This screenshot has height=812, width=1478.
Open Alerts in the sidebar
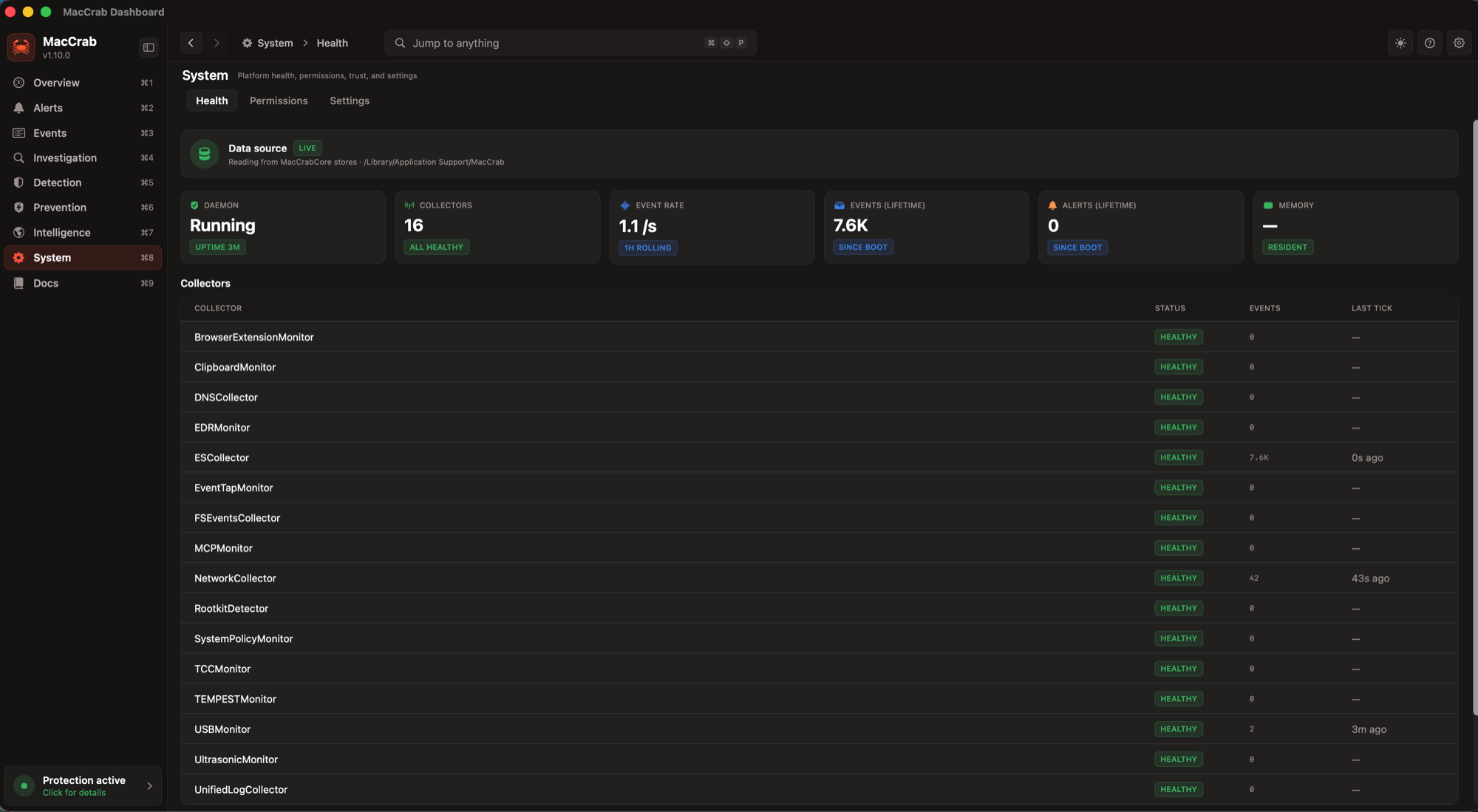pos(83,108)
